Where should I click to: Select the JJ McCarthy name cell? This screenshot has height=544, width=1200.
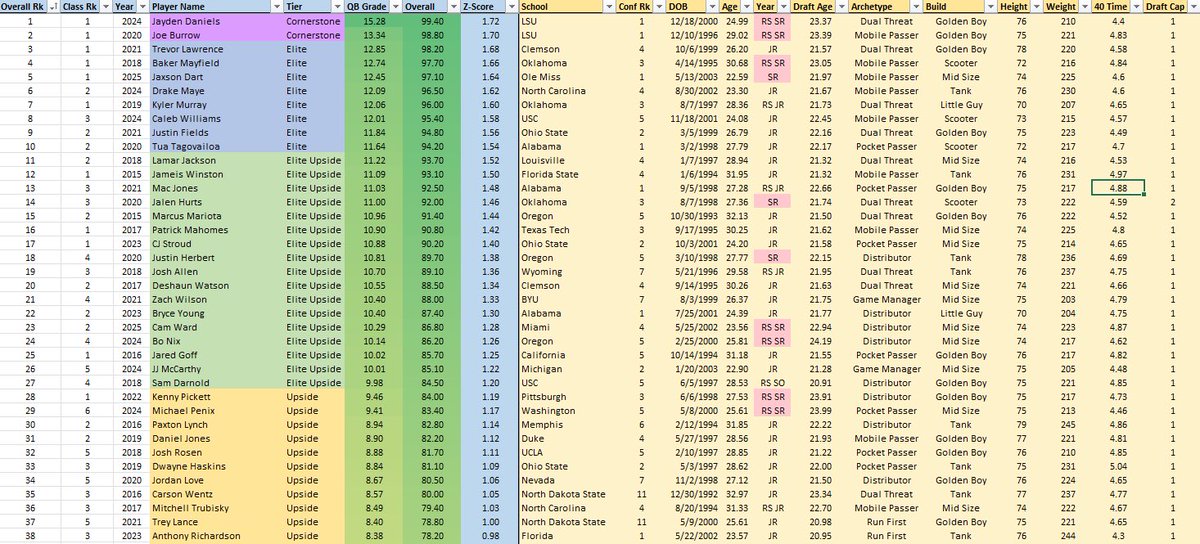click(x=215, y=368)
